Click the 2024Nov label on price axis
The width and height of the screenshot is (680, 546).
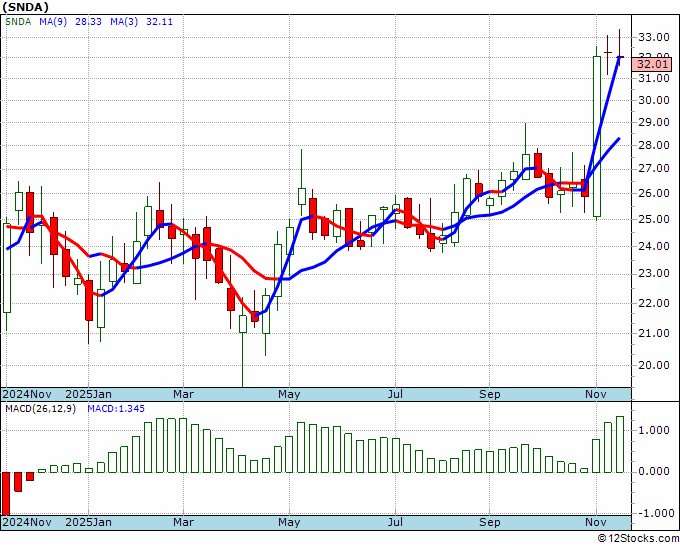click(27, 394)
